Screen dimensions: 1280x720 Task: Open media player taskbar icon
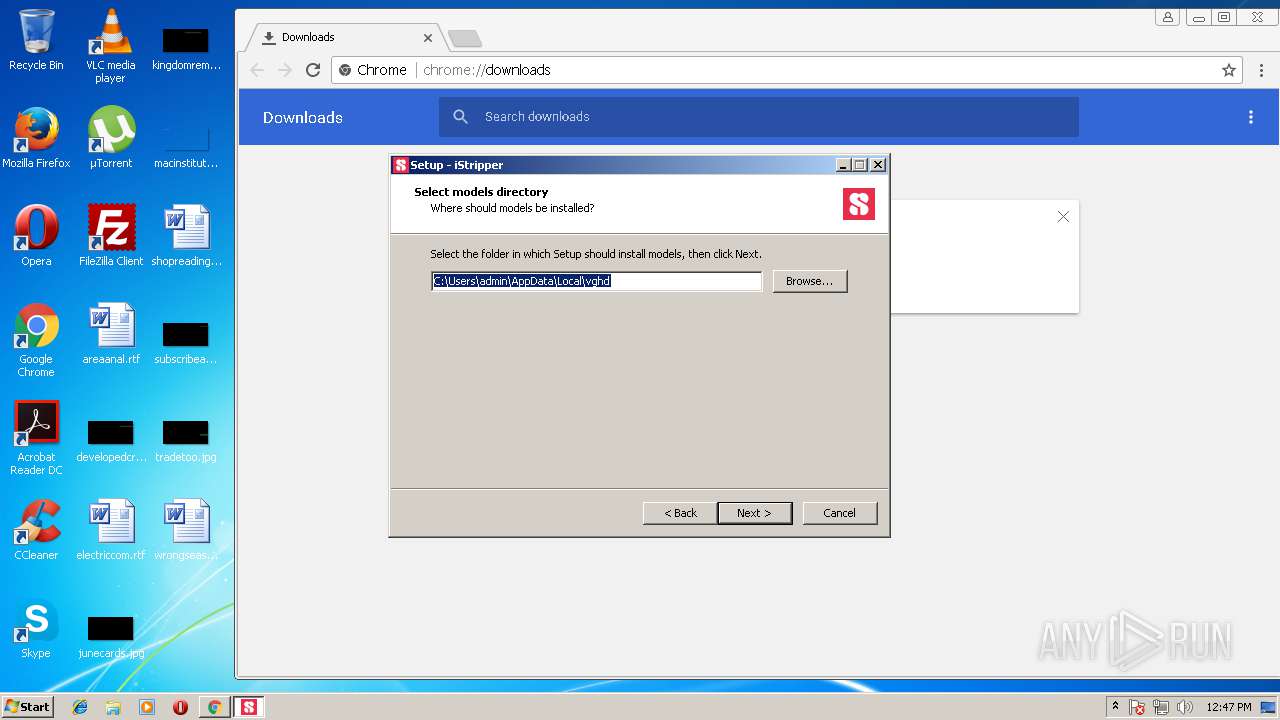[147, 707]
